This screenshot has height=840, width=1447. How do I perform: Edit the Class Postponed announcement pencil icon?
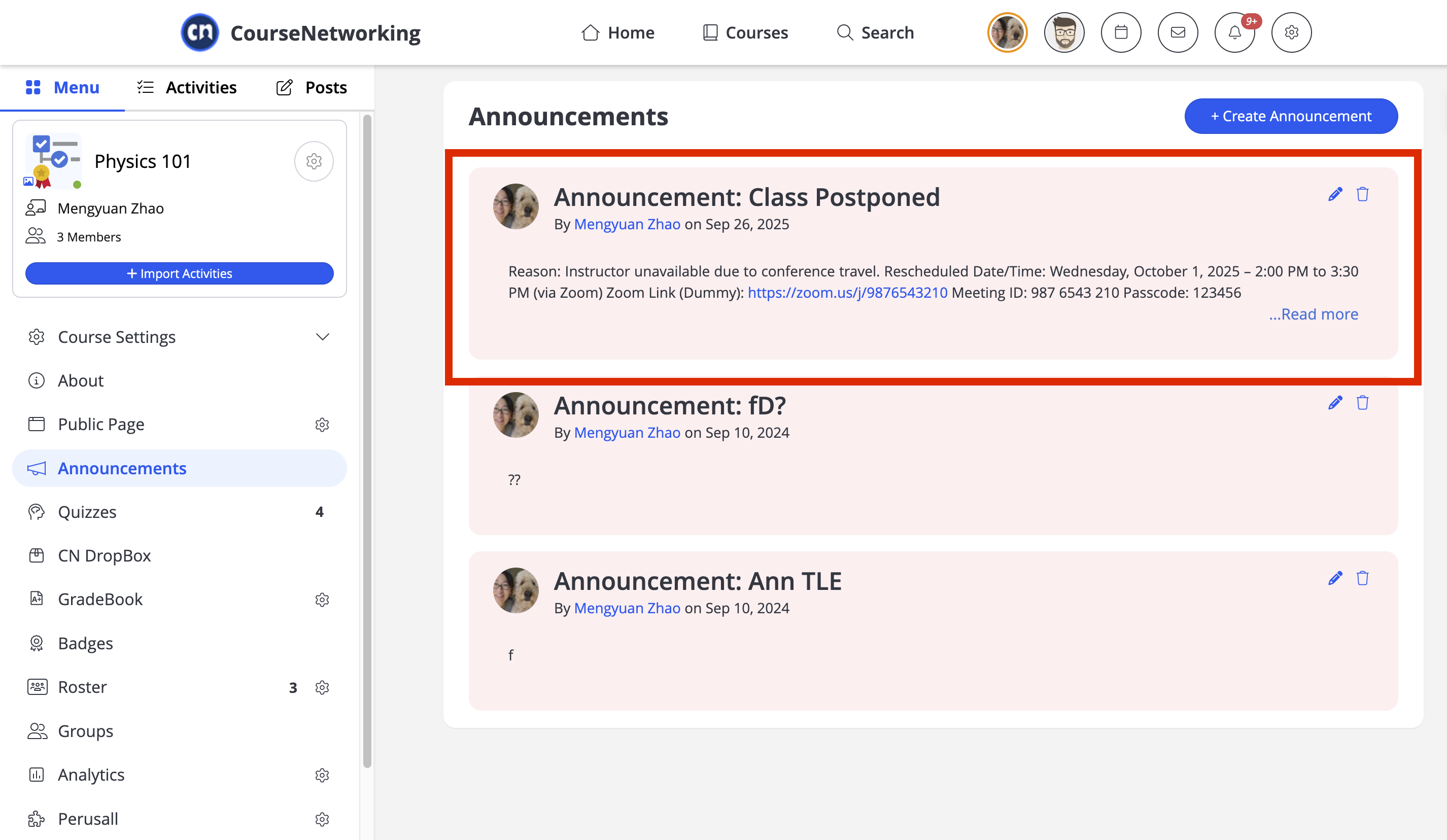pos(1335,194)
